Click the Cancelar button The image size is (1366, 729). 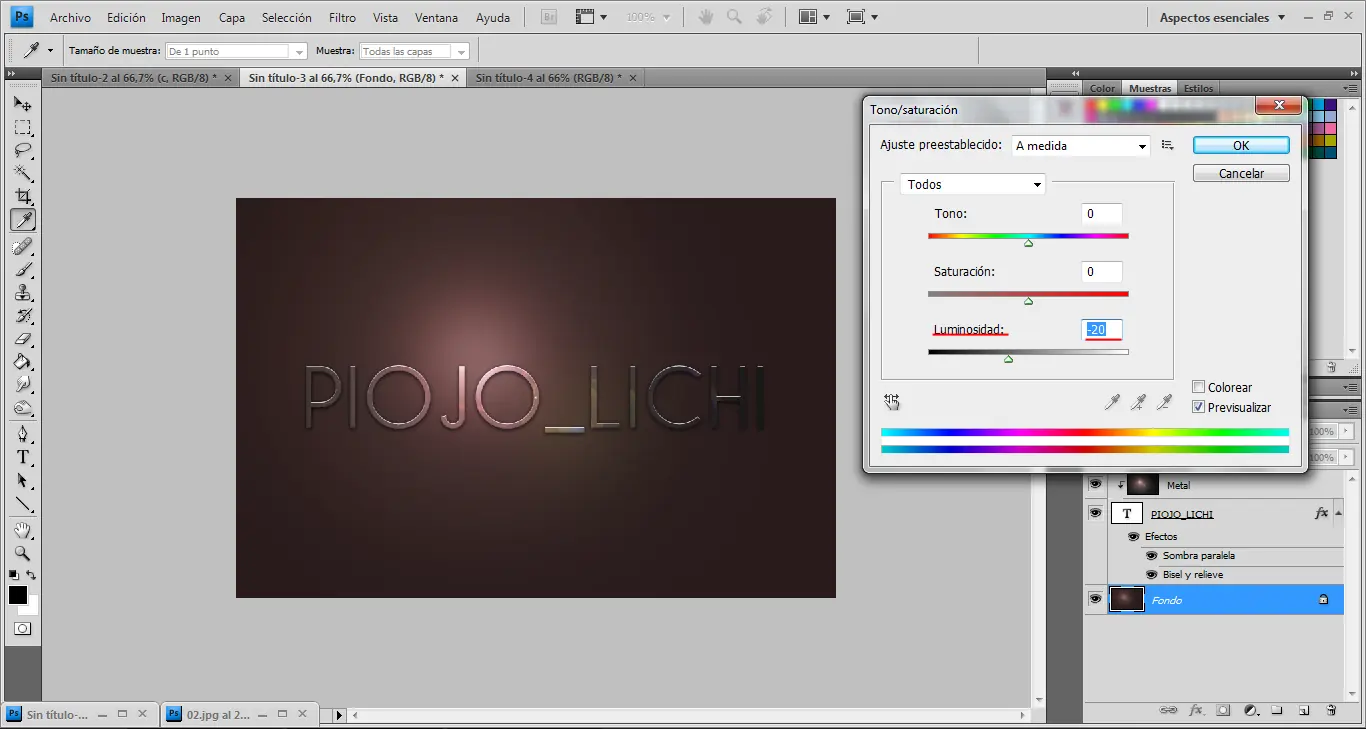tap(1241, 172)
